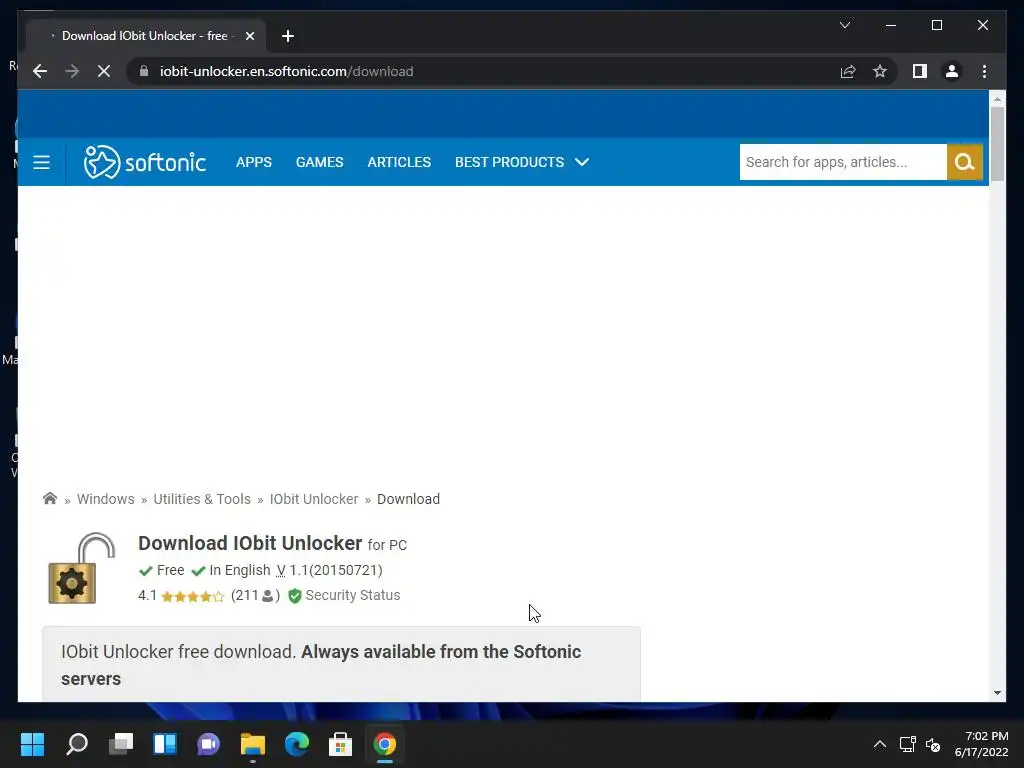Screen dimensions: 1024x768
Task: Open ARTICLES in Softonic navigation
Action: click(x=399, y=162)
